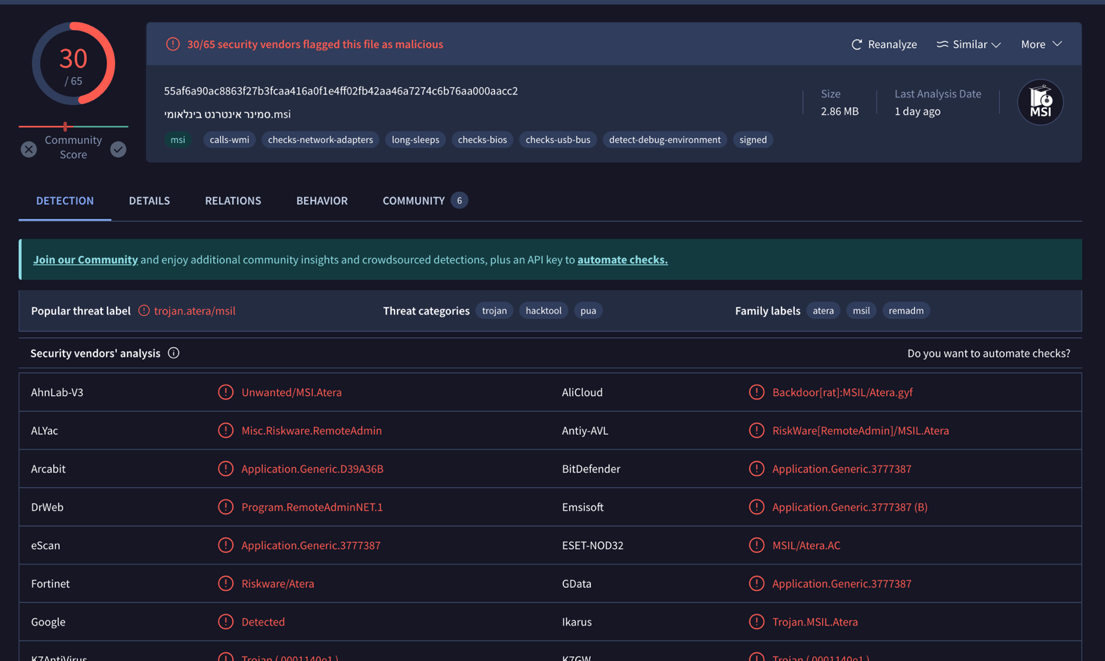Viewport: 1105px width, 661px height.
Task: Click the 2.86 MB size value
Action: point(839,111)
